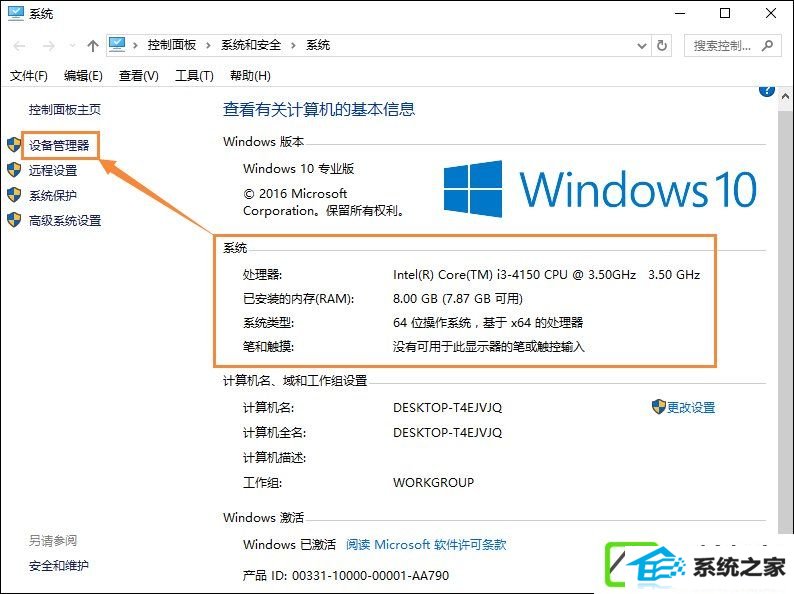Refresh the address bar view
The width and height of the screenshot is (794, 594).
pos(662,46)
